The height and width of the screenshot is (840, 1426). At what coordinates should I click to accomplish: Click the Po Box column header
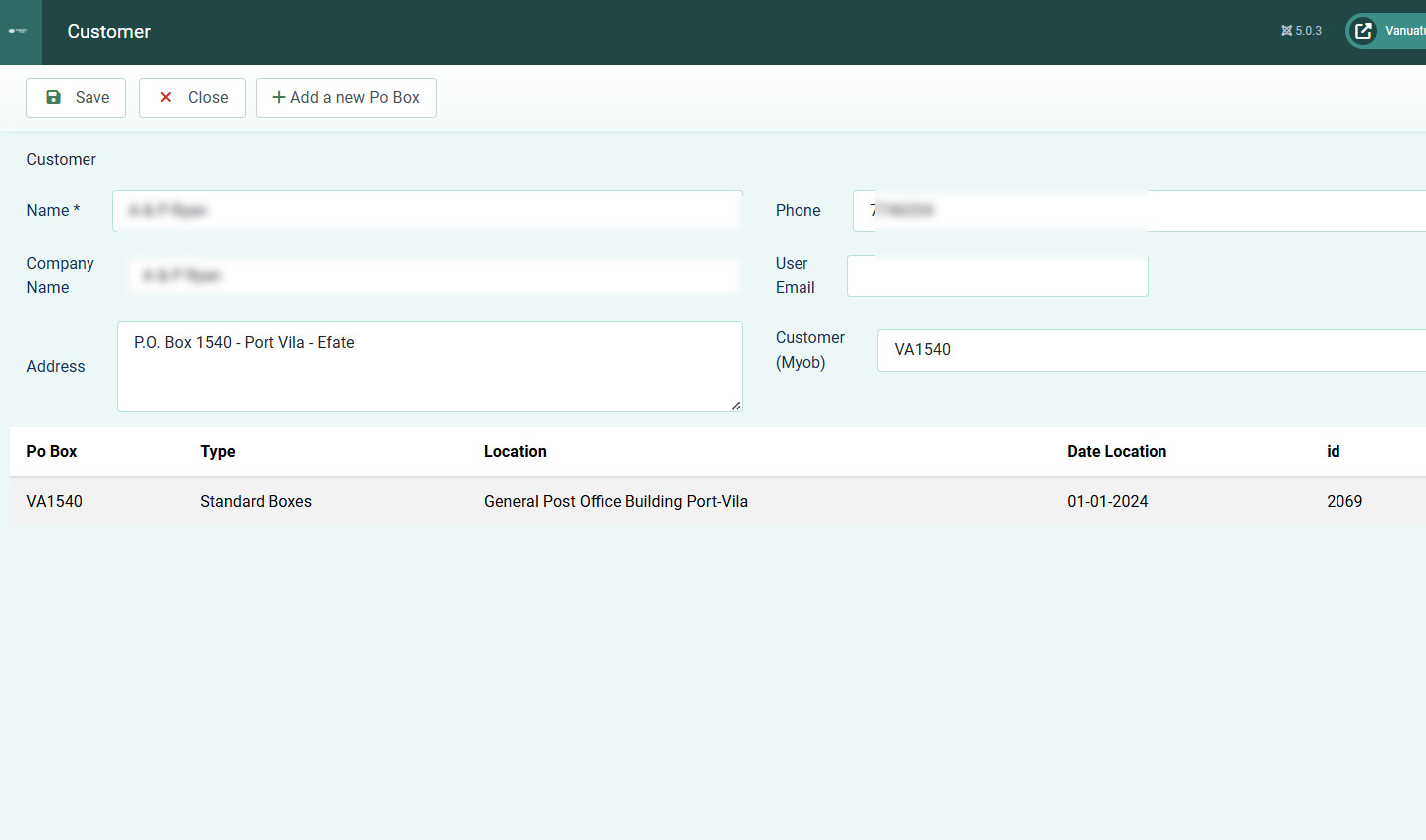click(52, 451)
